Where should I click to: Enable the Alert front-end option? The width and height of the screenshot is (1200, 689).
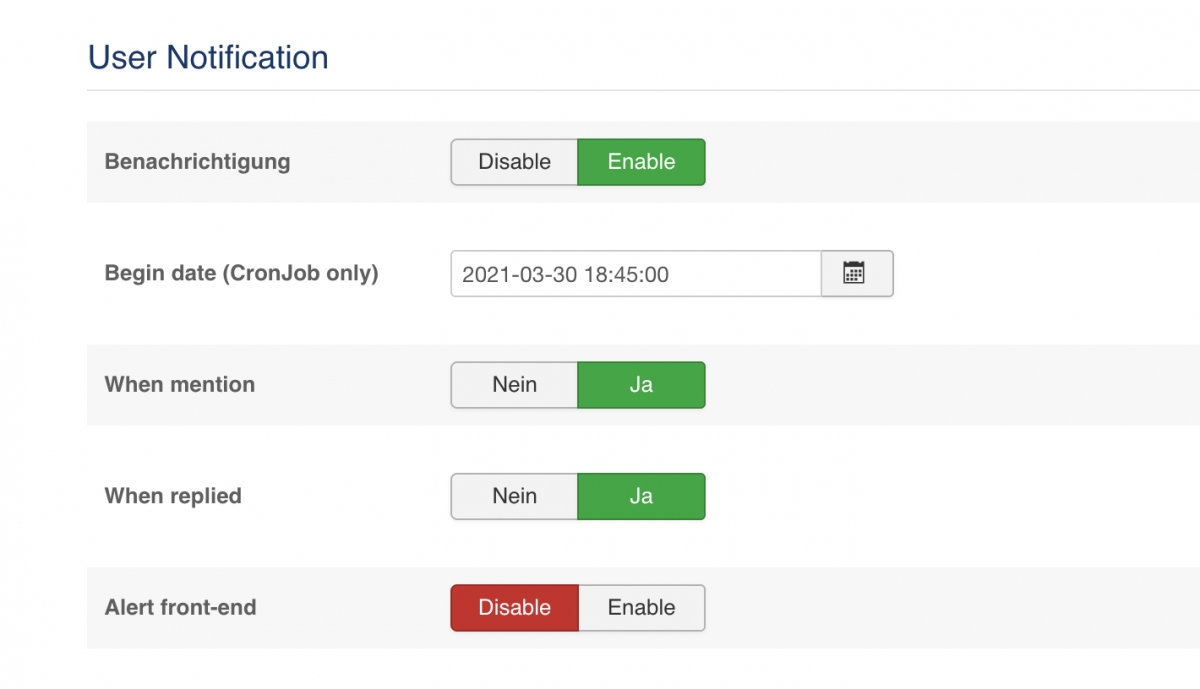(x=641, y=608)
